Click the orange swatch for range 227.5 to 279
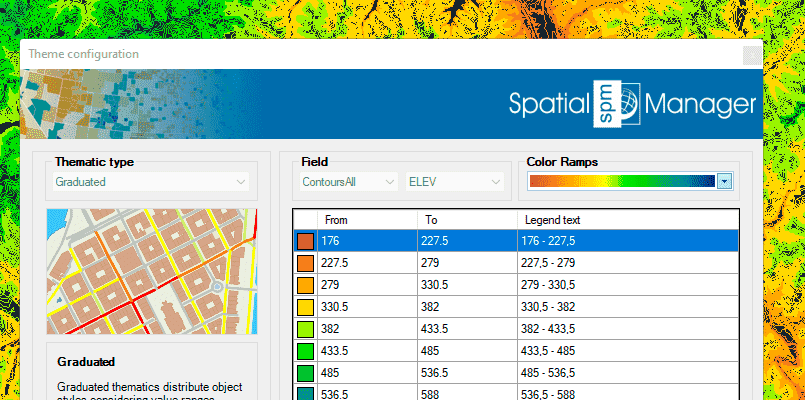 point(306,263)
